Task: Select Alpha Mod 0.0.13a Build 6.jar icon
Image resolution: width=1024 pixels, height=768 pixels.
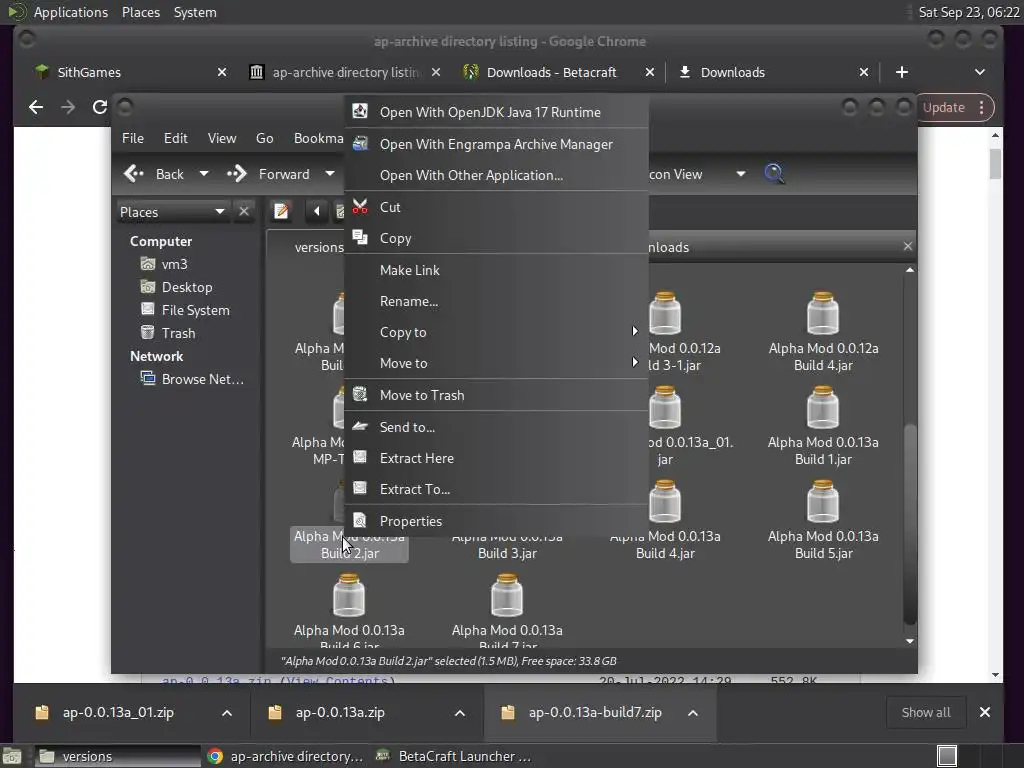Action: 349,595
